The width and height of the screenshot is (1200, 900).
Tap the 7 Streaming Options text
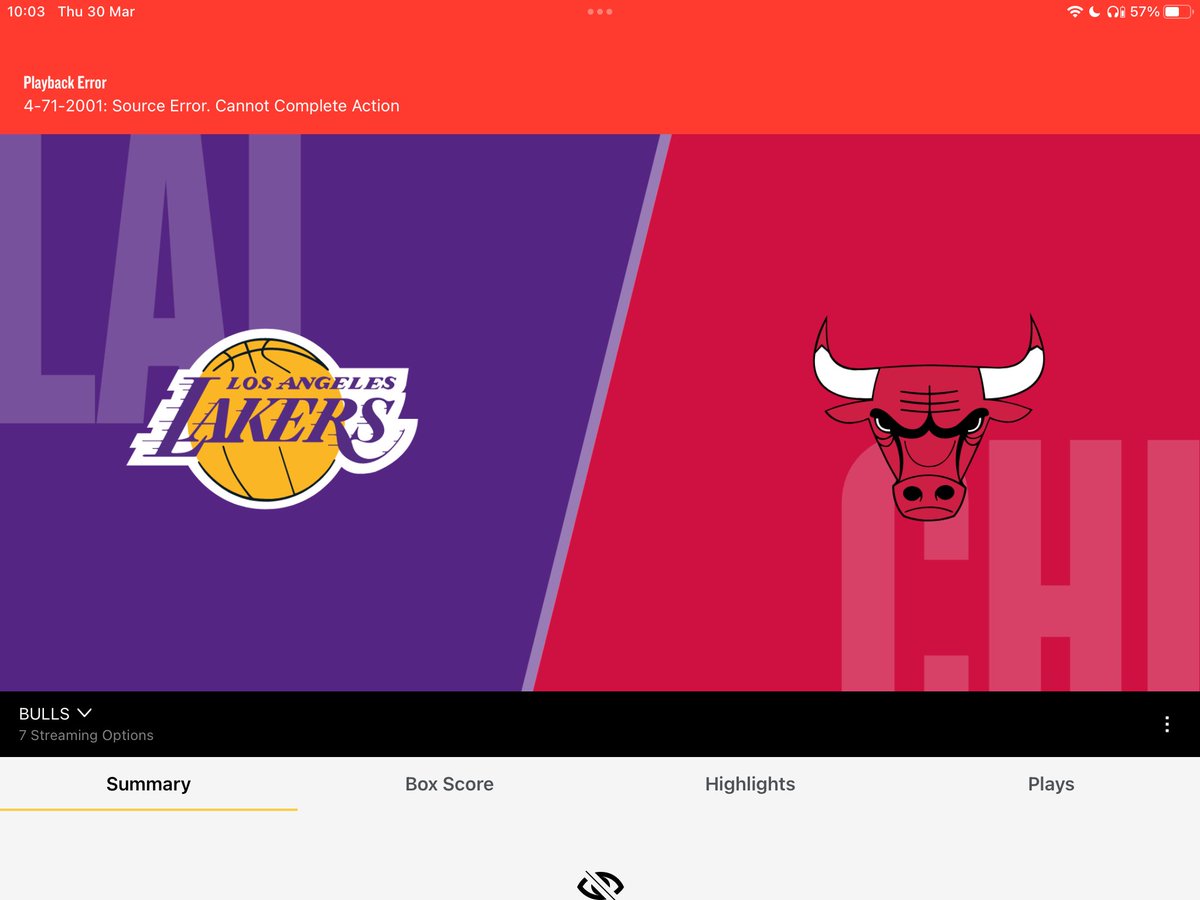[x=86, y=735]
